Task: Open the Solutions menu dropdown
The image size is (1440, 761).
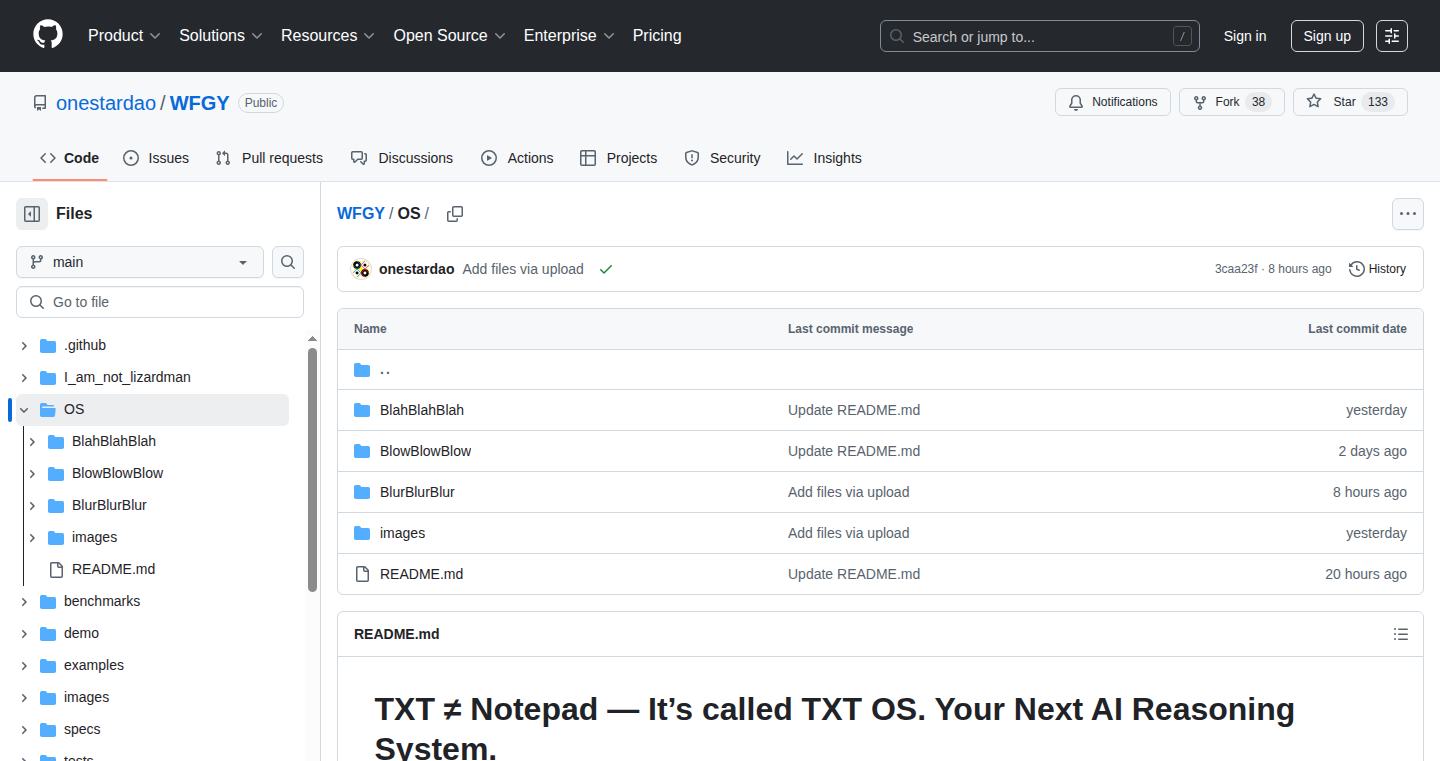Action: coord(221,36)
